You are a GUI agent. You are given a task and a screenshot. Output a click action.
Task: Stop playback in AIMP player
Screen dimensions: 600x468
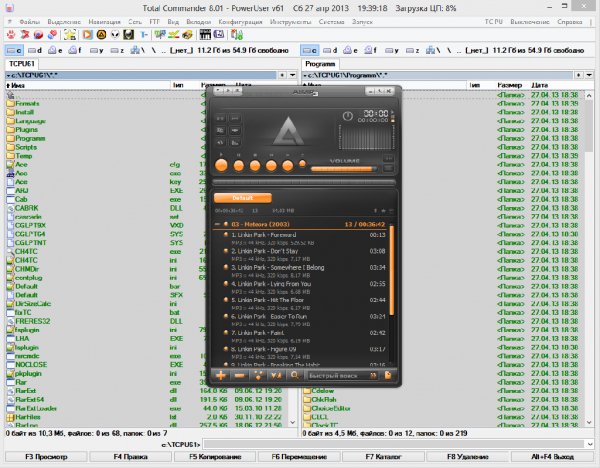click(x=255, y=165)
